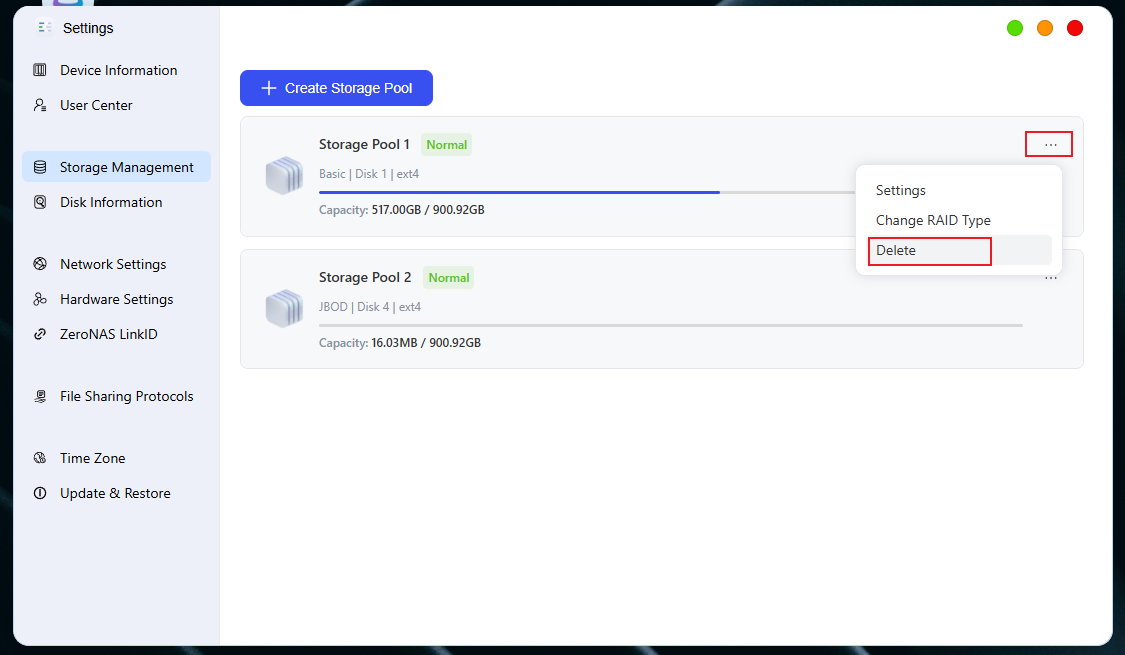Click Storage Pool 2 capacity usage bar
The height and width of the screenshot is (655, 1125).
(671, 325)
